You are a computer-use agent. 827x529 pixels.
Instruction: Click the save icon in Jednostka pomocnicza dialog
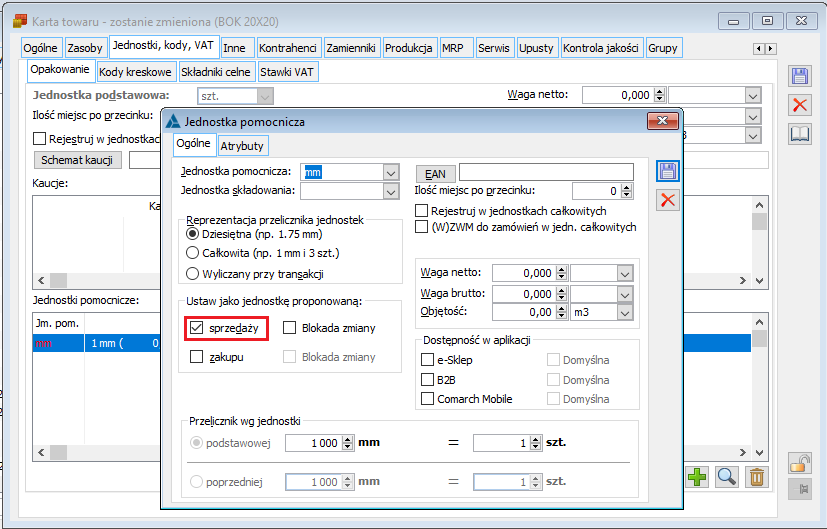(668, 171)
